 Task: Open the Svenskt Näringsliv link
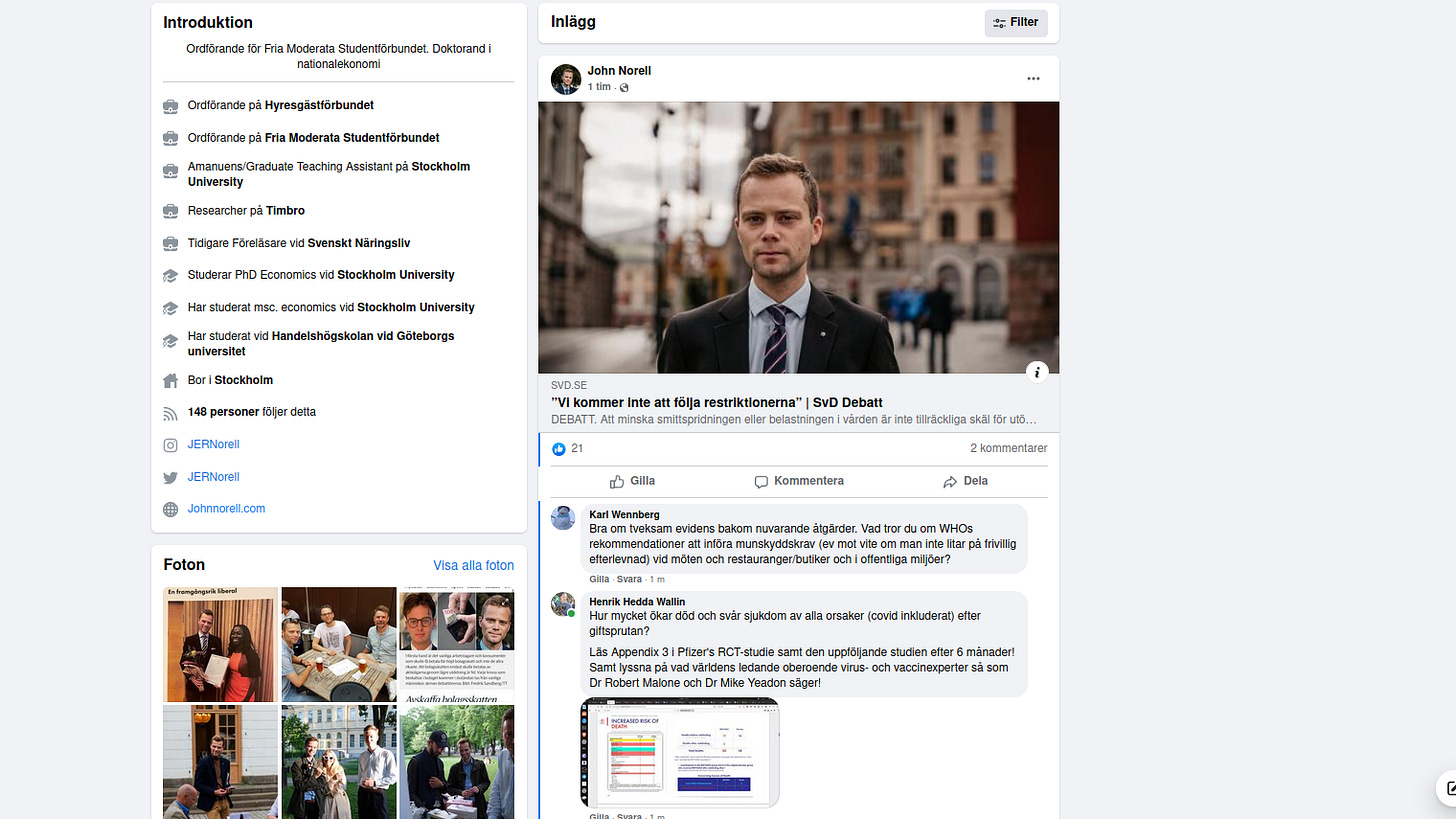click(x=359, y=243)
